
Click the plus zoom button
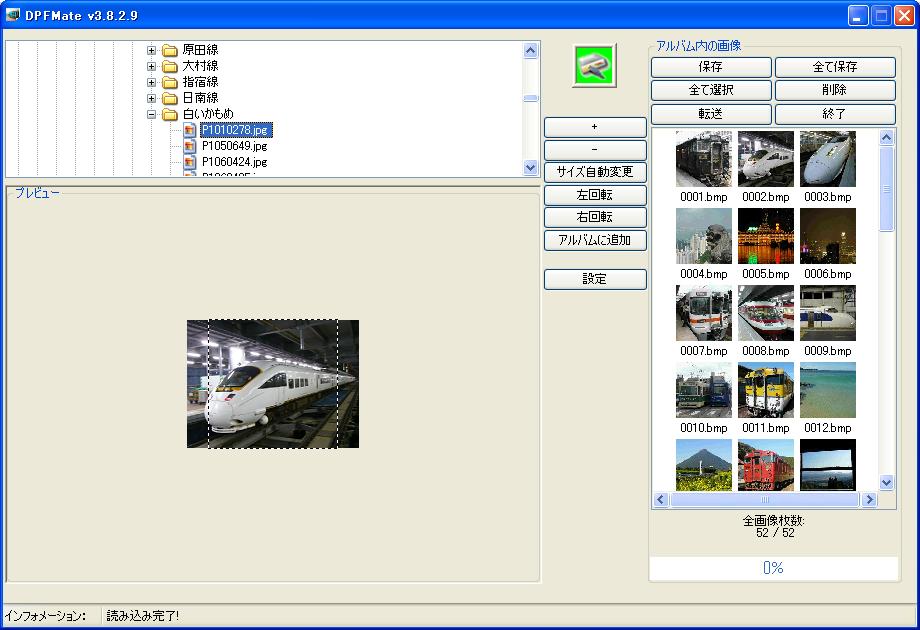(595, 127)
